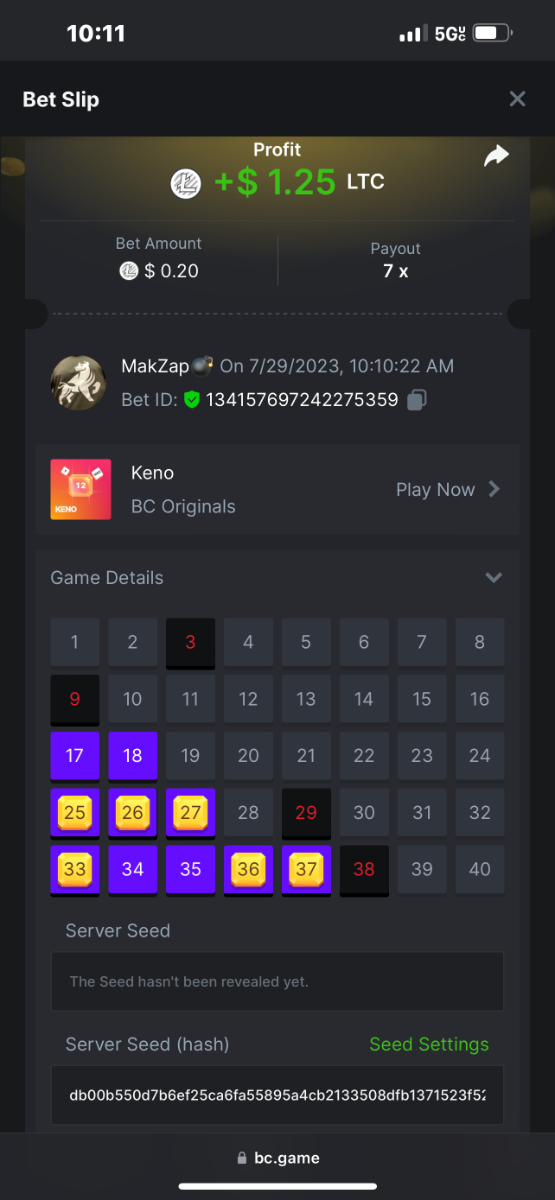Click MakZap's profile avatar

pyautogui.click(x=79, y=382)
